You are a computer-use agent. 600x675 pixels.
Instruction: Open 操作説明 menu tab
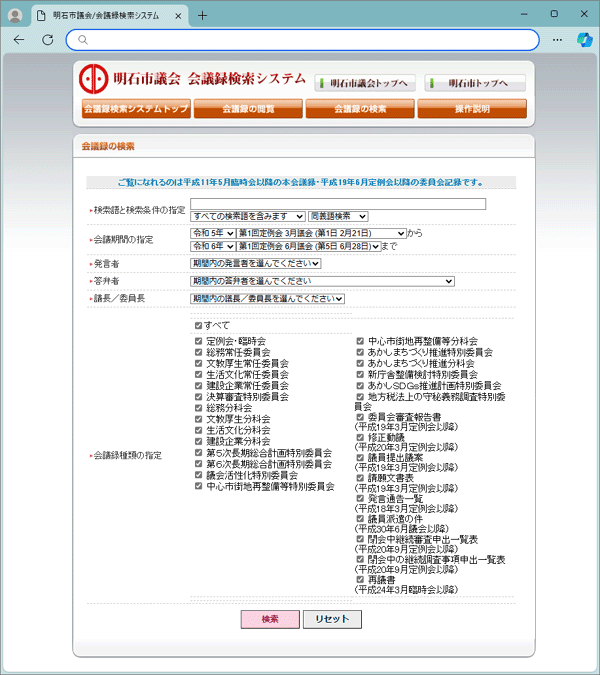tap(472, 108)
